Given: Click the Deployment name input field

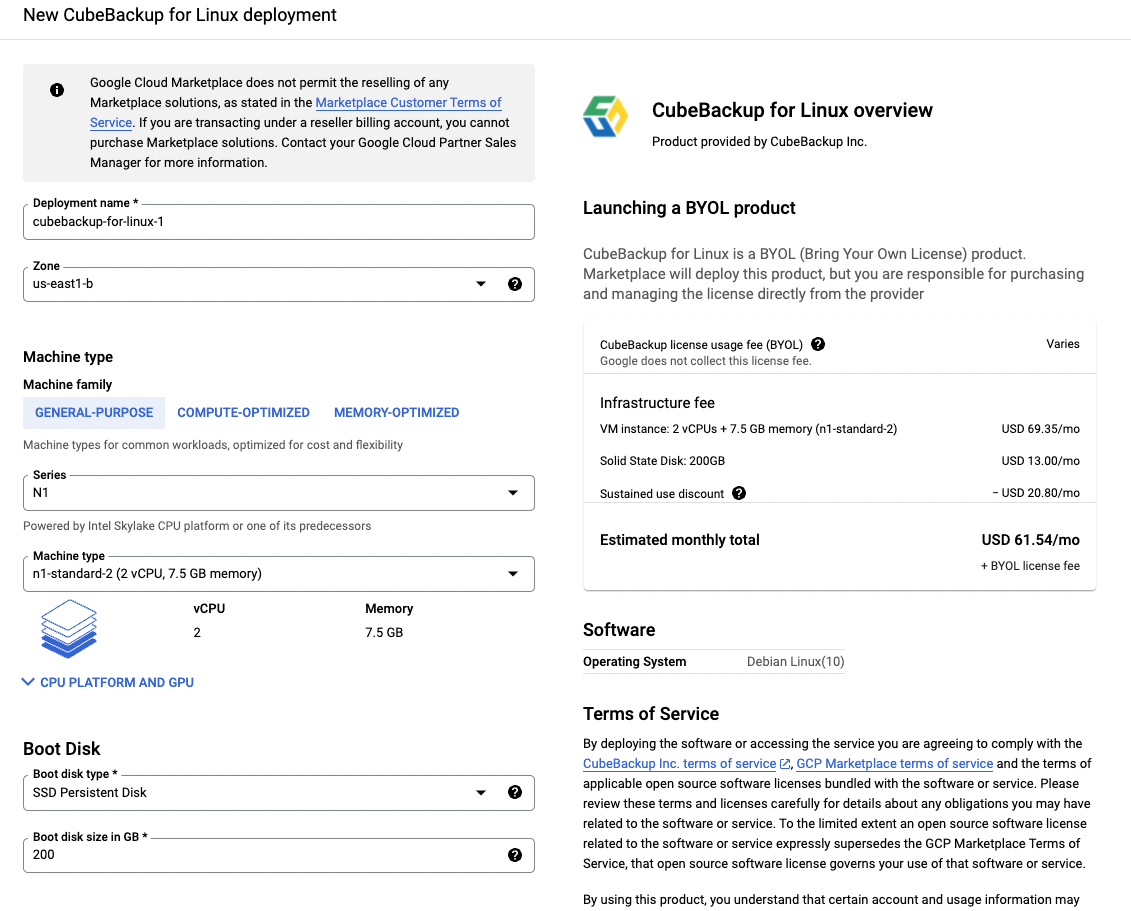Looking at the screenshot, I should pos(278,222).
